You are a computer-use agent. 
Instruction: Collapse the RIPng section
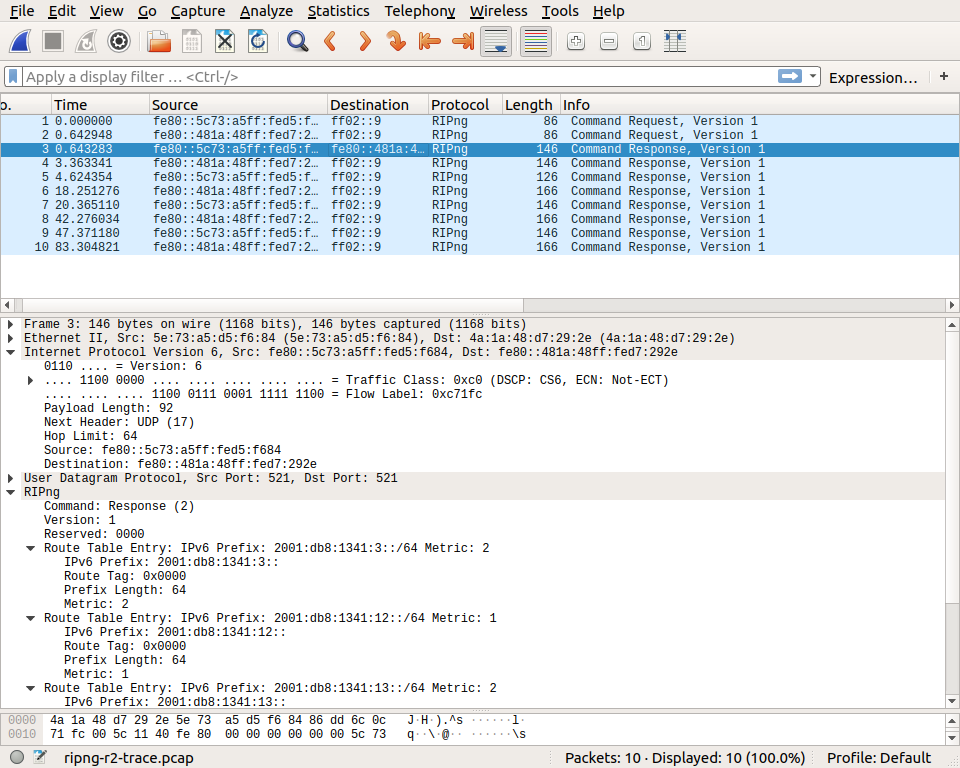pyautogui.click(x=10, y=492)
